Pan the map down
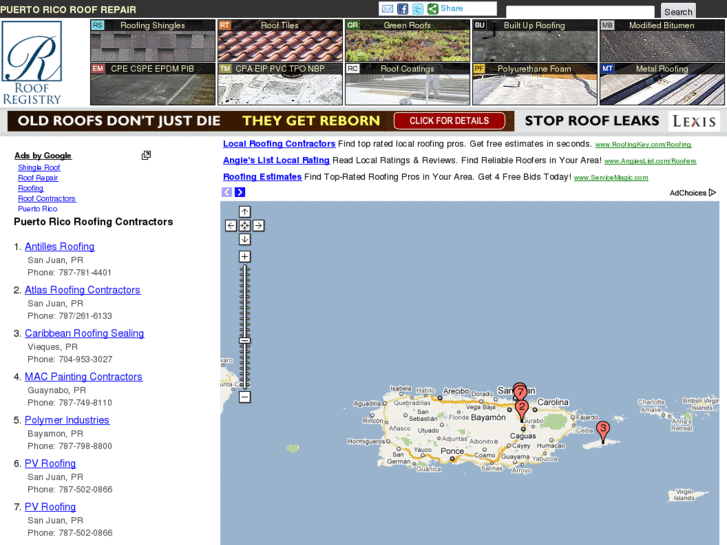Screen dimensions: 727x545 tap(245, 239)
